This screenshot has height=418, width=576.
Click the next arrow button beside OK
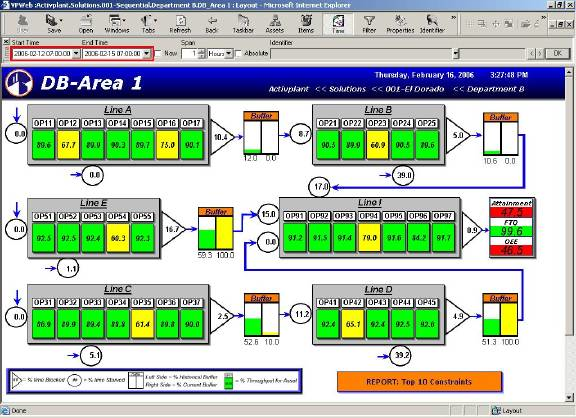(540, 54)
